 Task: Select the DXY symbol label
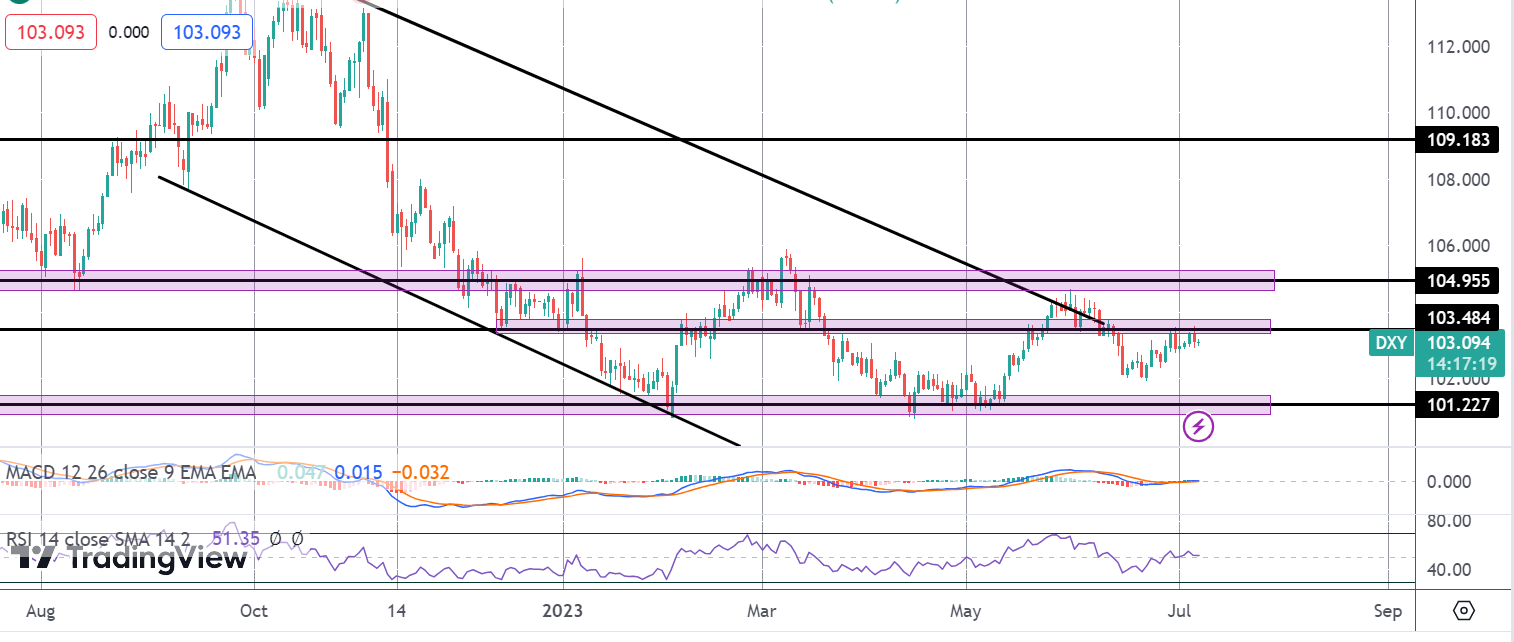[x=1390, y=343]
